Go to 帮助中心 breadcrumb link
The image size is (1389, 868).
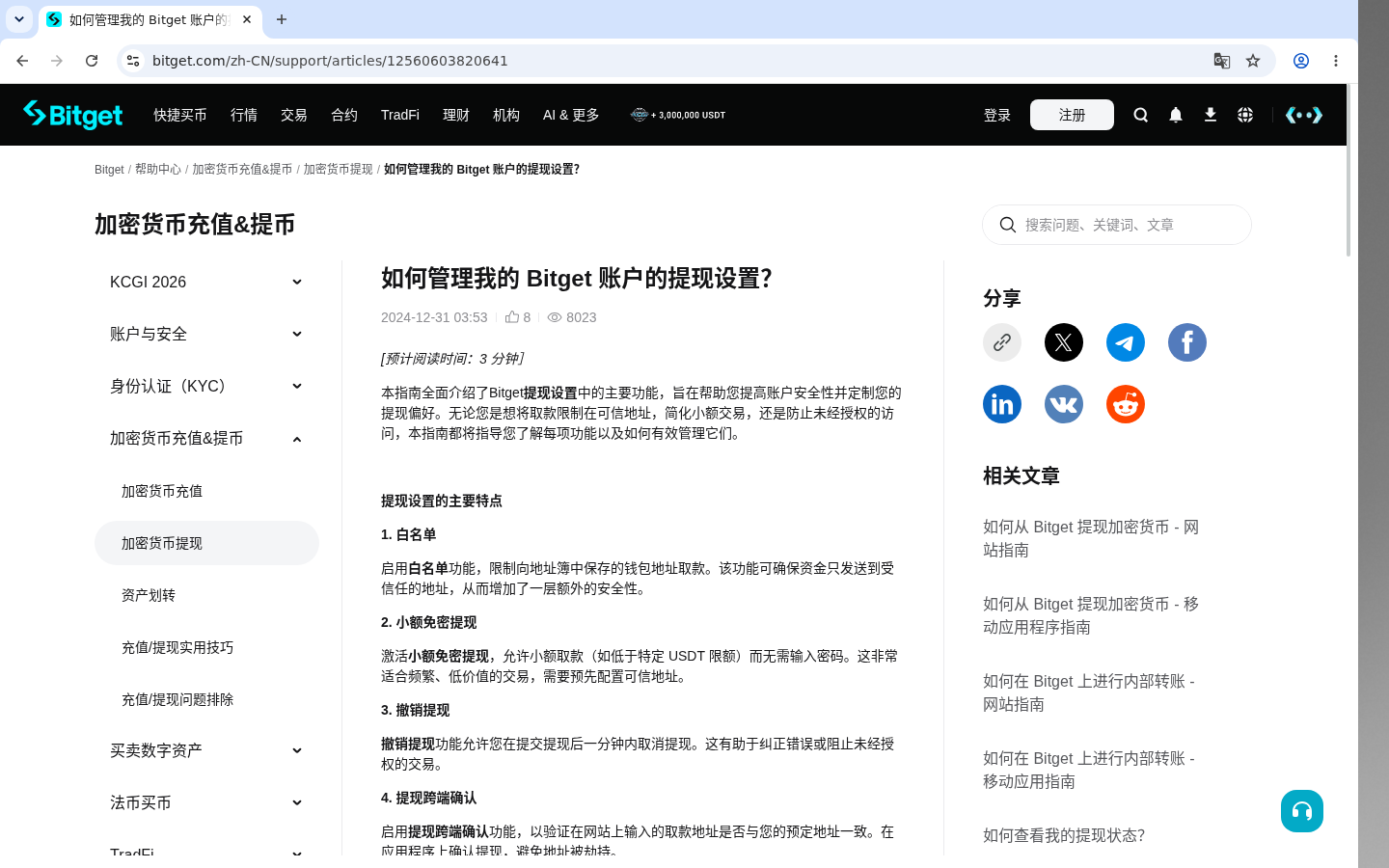tap(158, 169)
